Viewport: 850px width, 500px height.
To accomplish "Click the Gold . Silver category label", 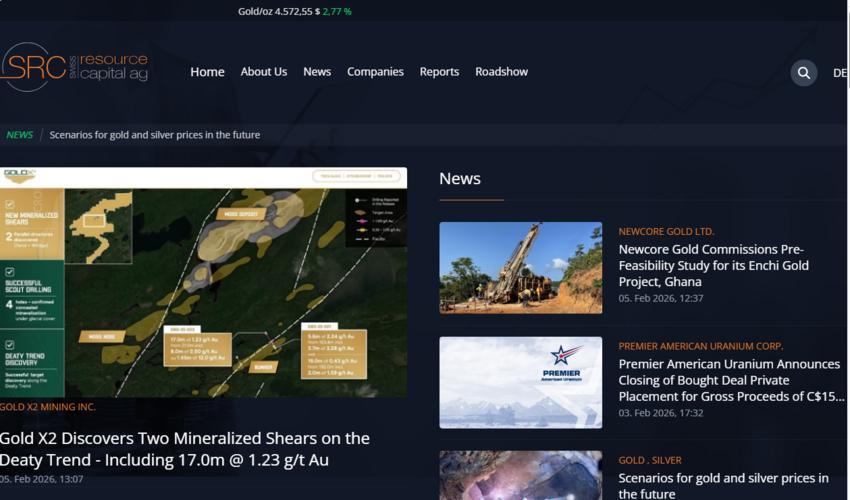I will [649, 461].
